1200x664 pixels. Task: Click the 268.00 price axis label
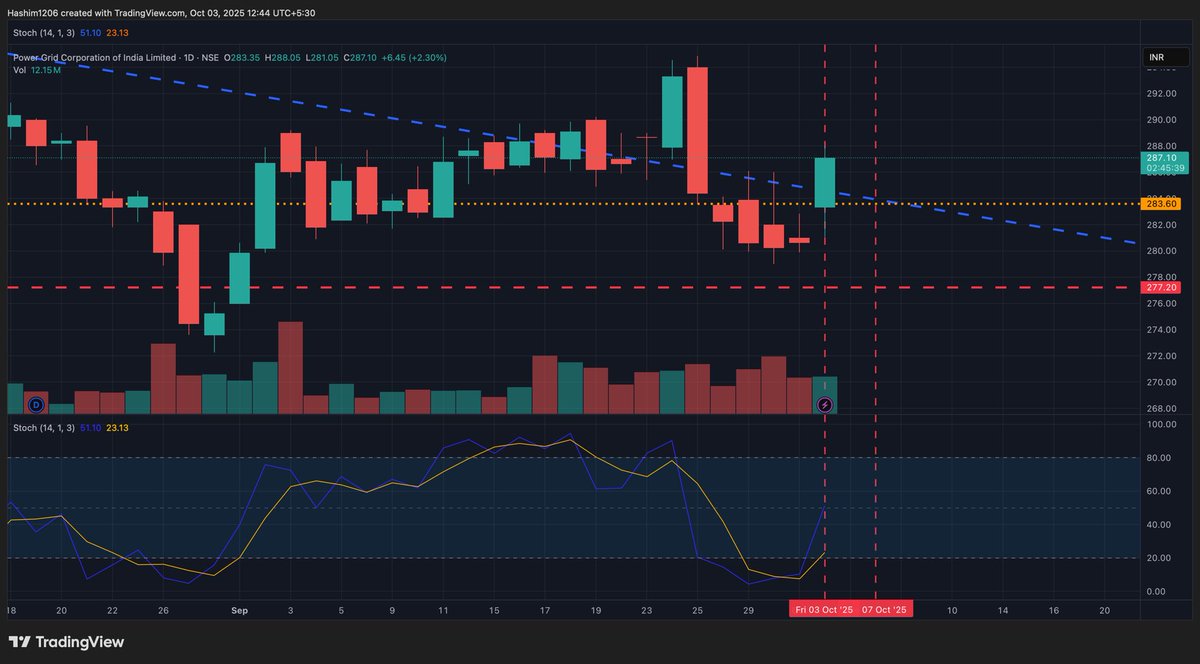coord(1161,408)
